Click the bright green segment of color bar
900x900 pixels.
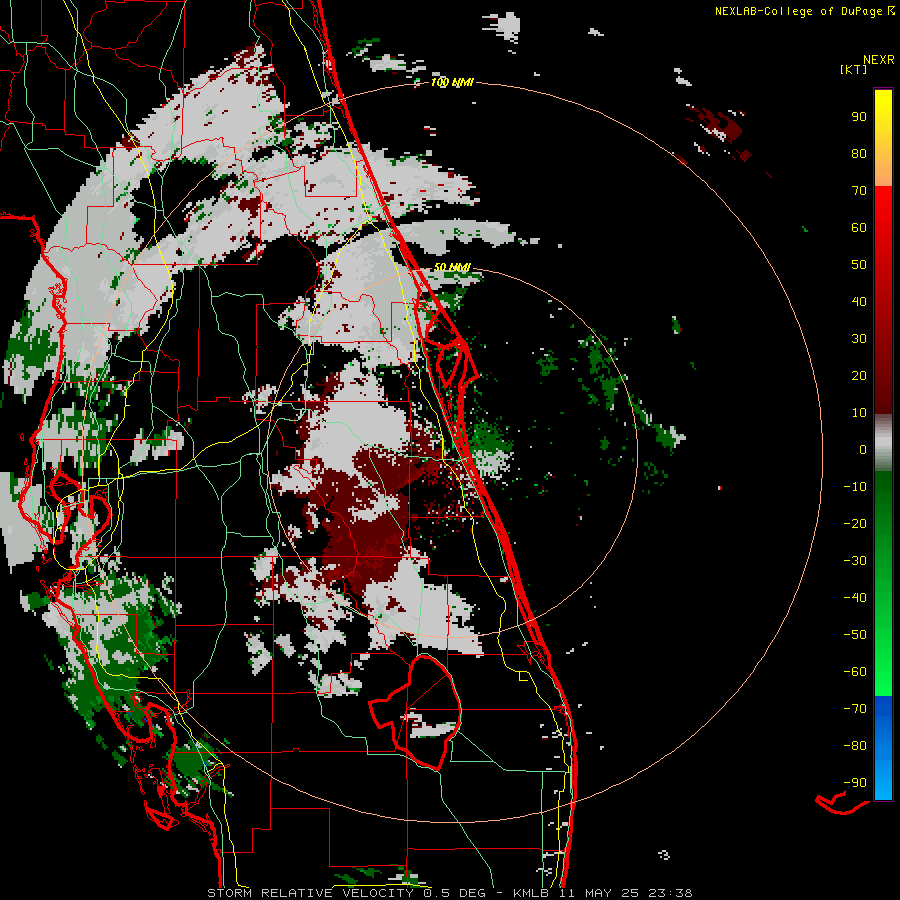coord(883,660)
